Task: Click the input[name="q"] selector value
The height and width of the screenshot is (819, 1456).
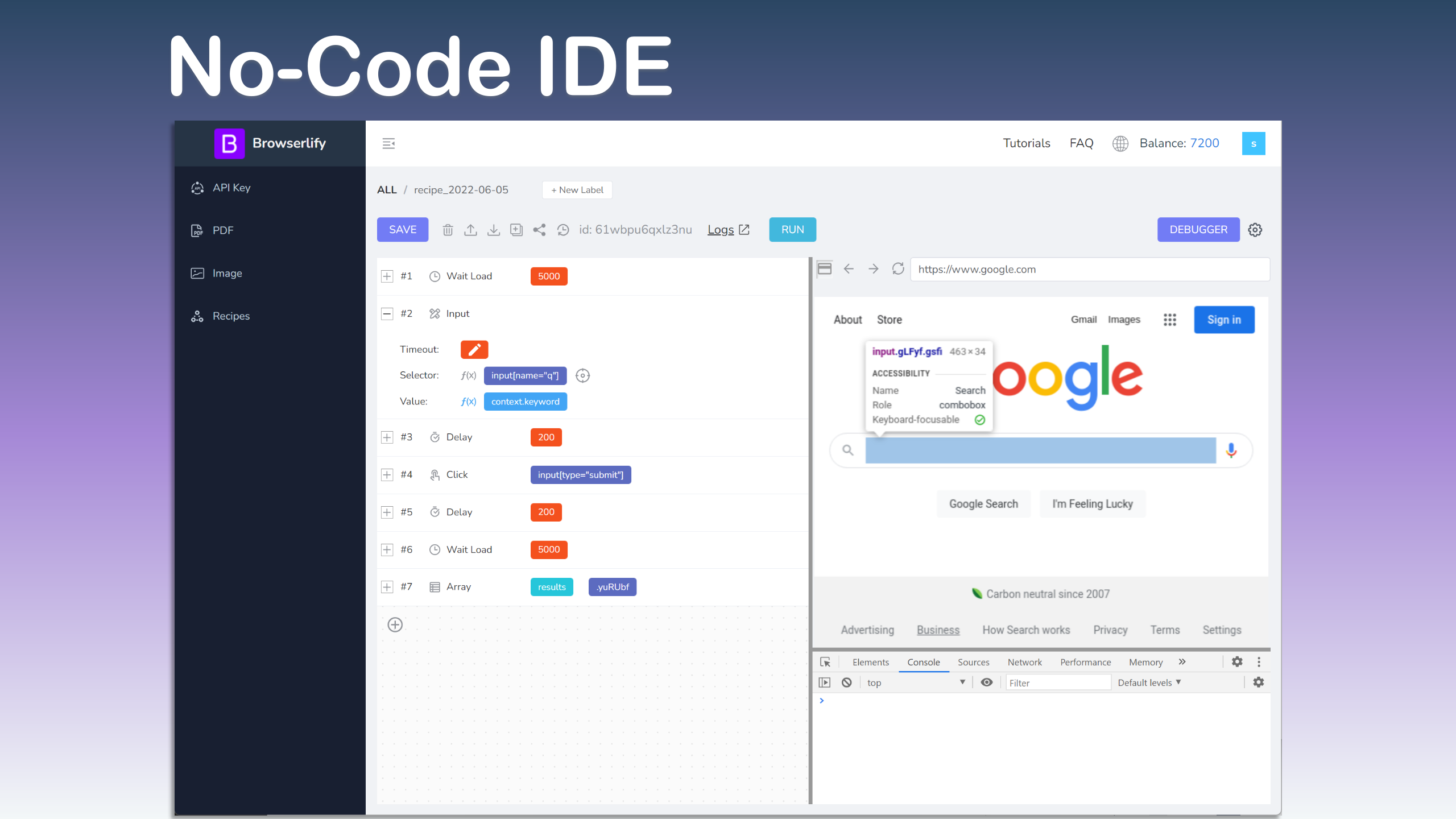Action: tap(525, 375)
